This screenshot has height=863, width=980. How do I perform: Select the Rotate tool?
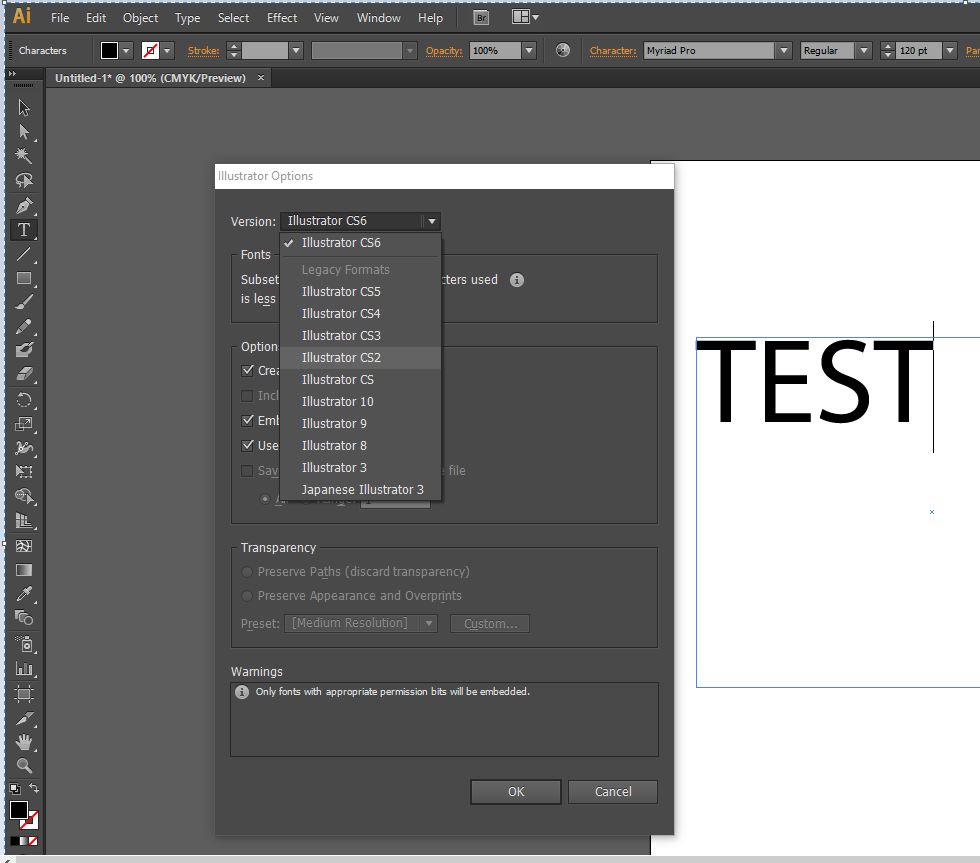coord(24,401)
